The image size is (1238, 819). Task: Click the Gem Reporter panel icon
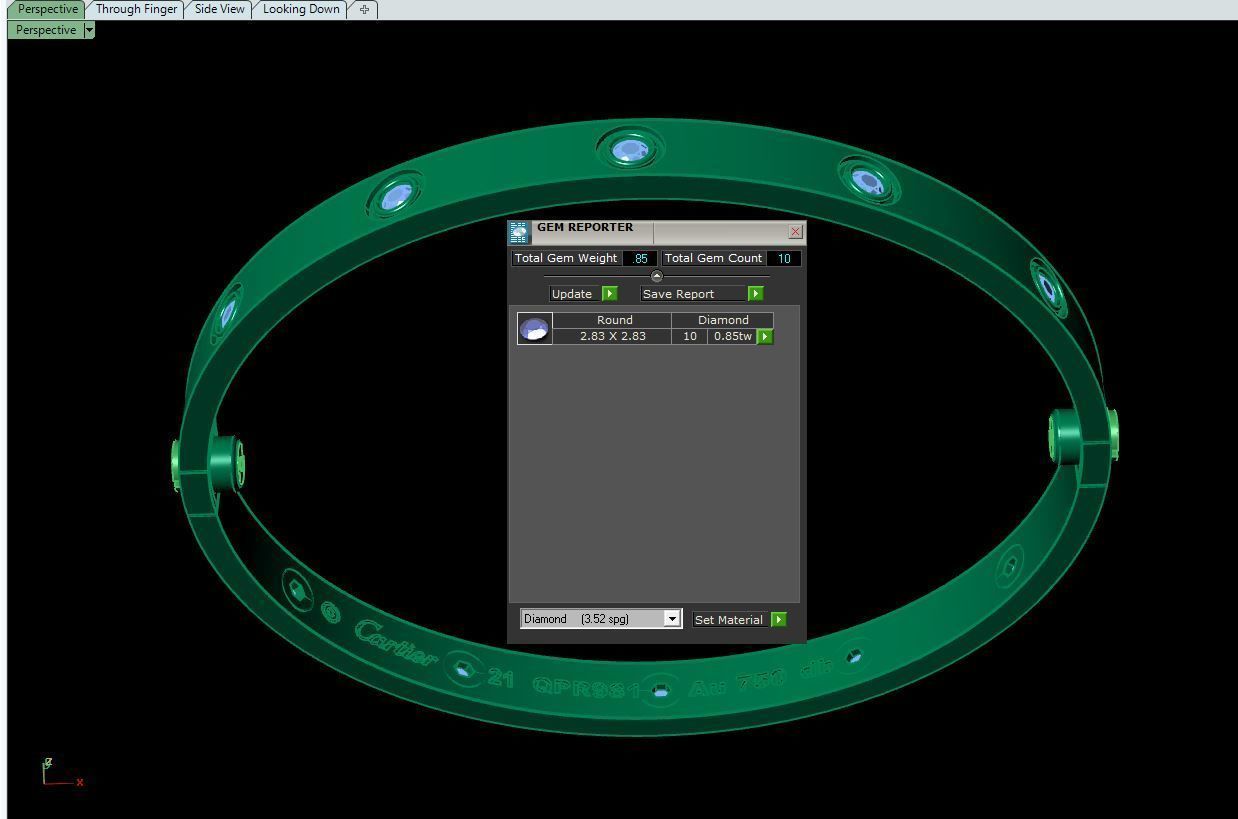518,233
